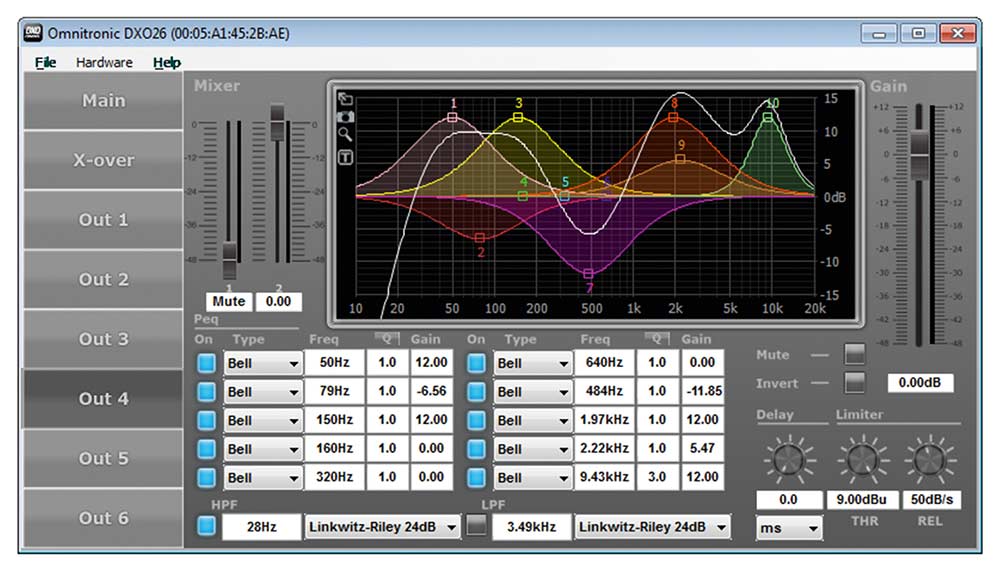Select EQ node 5 on the graph

pos(564,196)
